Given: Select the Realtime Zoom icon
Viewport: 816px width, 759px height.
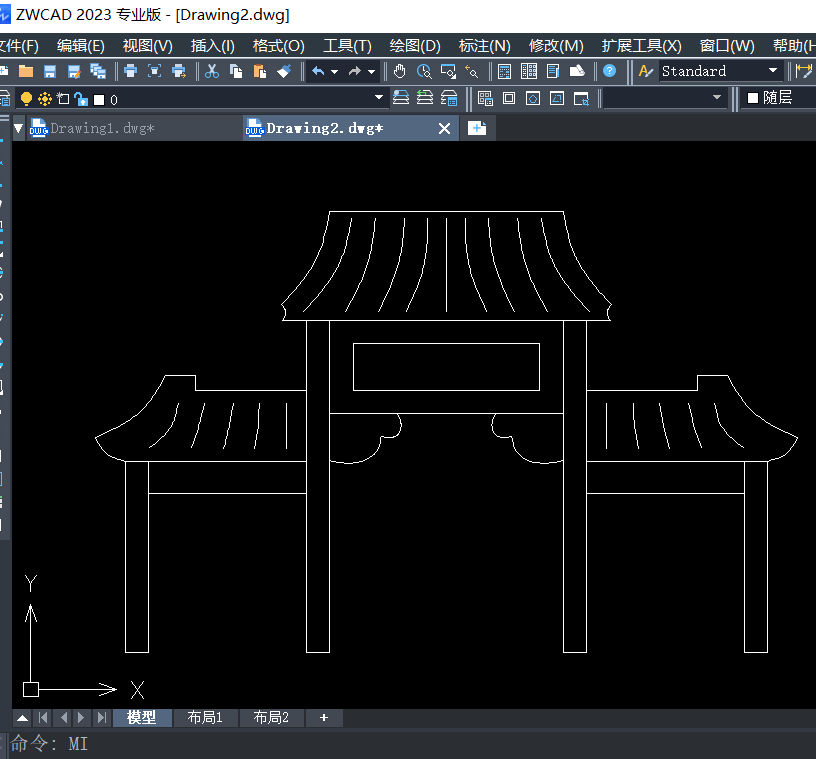Looking at the screenshot, I should click(424, 71).
